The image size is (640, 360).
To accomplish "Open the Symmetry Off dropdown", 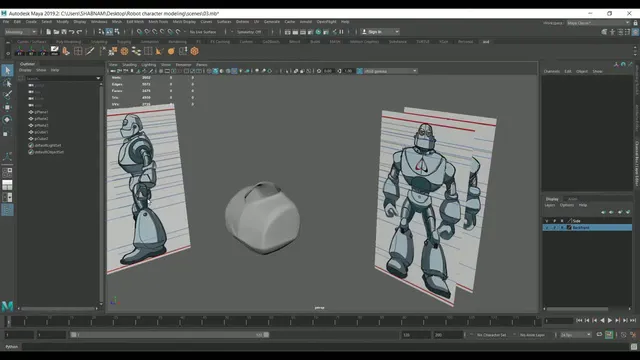I will click(x=249, y=32).
